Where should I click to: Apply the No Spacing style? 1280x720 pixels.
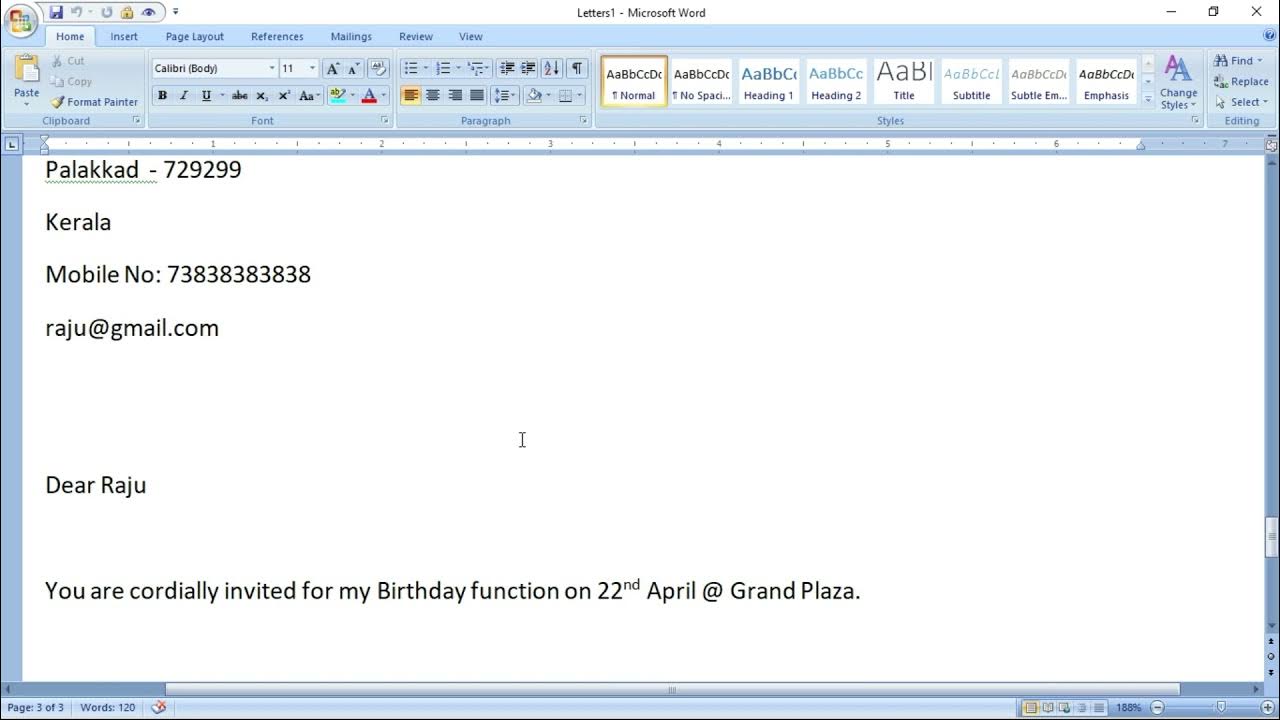(701, 81)
